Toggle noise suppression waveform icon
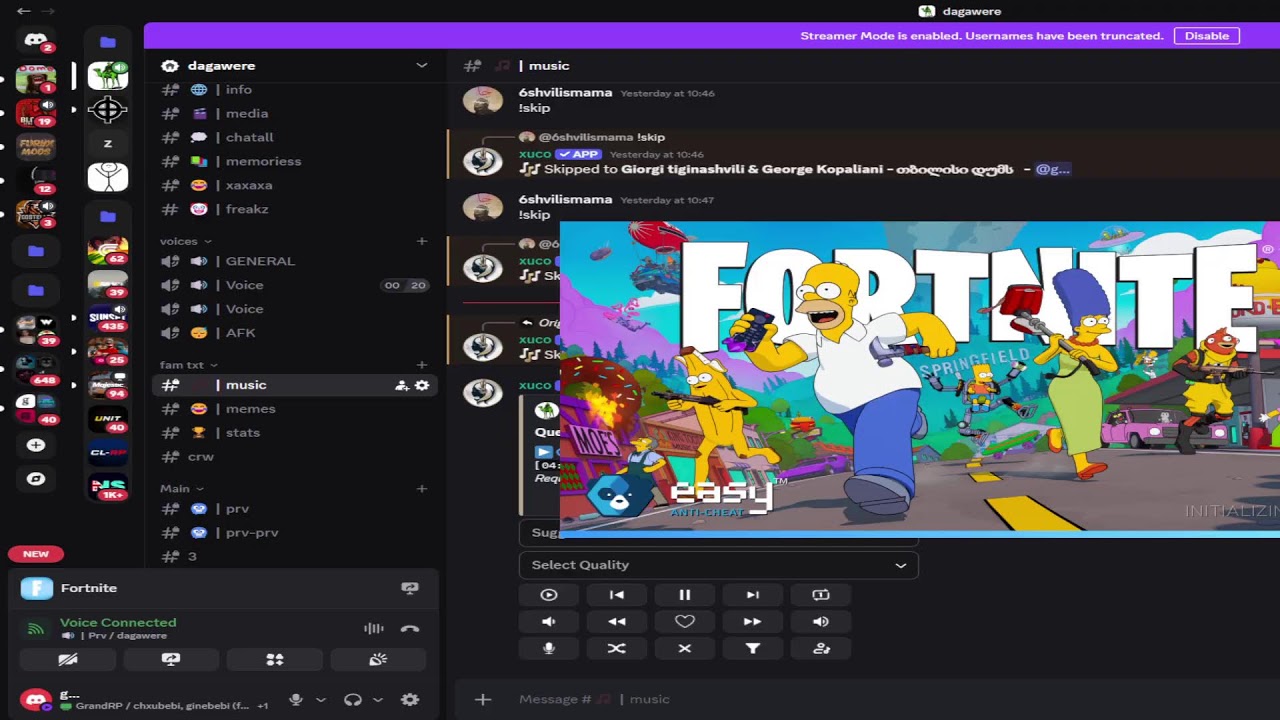The width and height of the screenshot is (1280, 720). (x=374, y=629)
